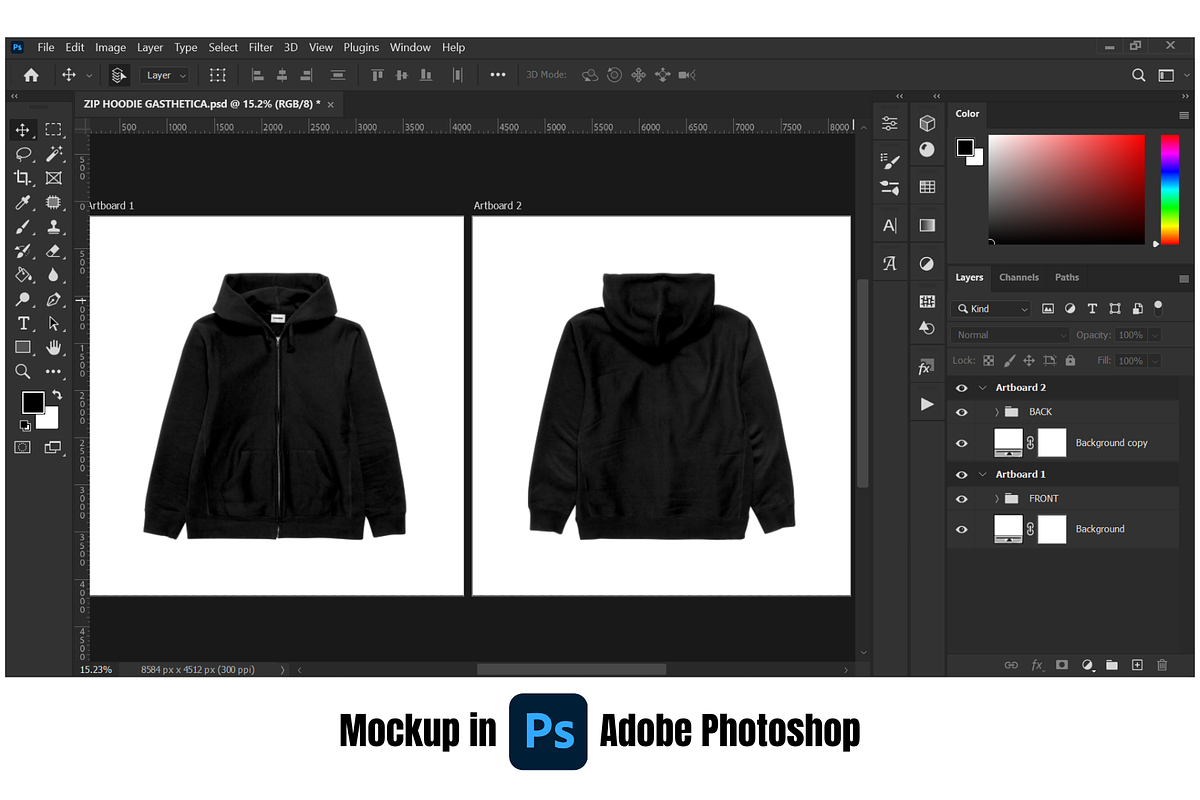Delete layer with trash icon

pos(1162,665)
